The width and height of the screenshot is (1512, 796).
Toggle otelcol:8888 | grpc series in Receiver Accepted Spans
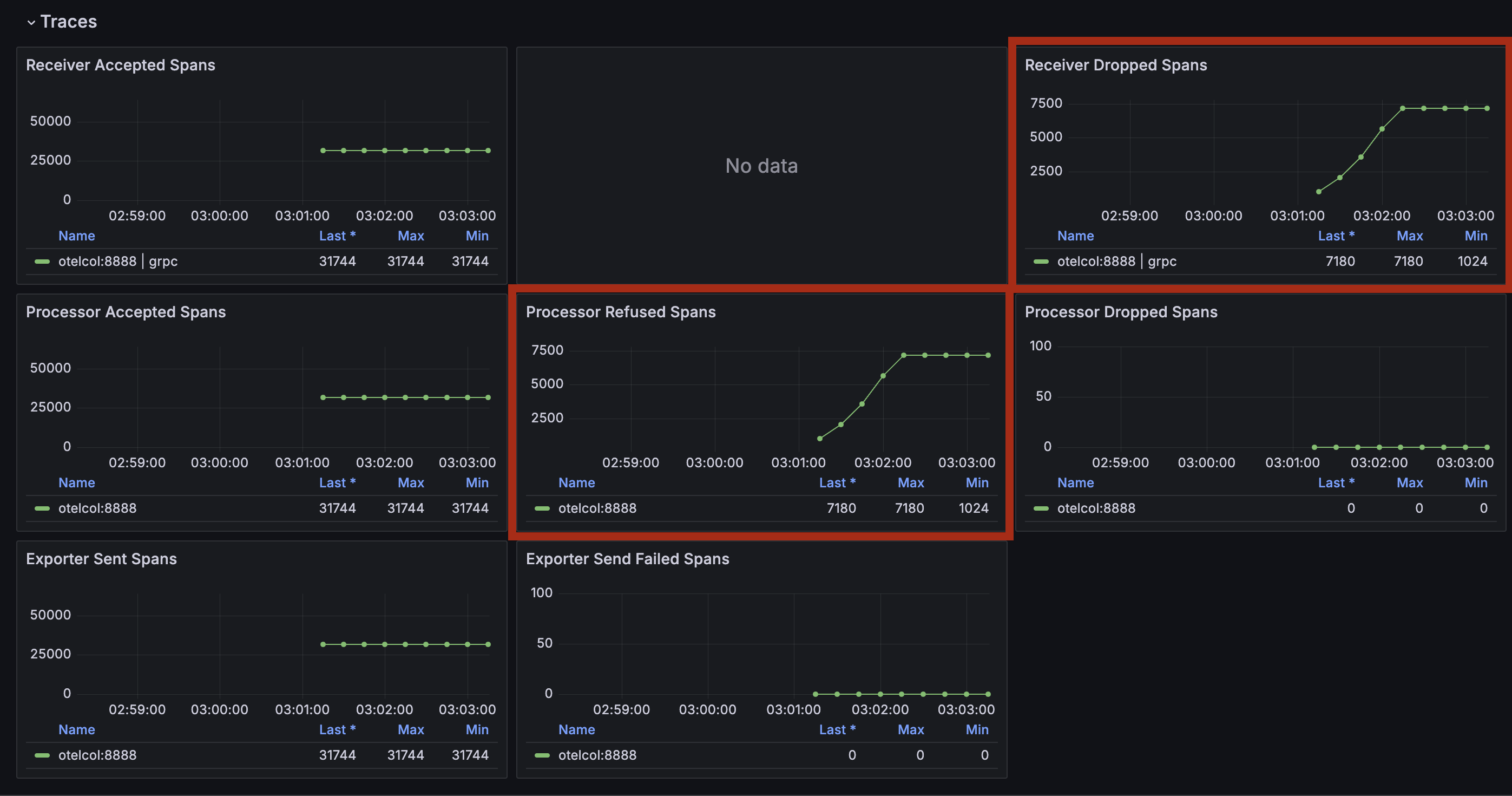click(x=118, y=262)
